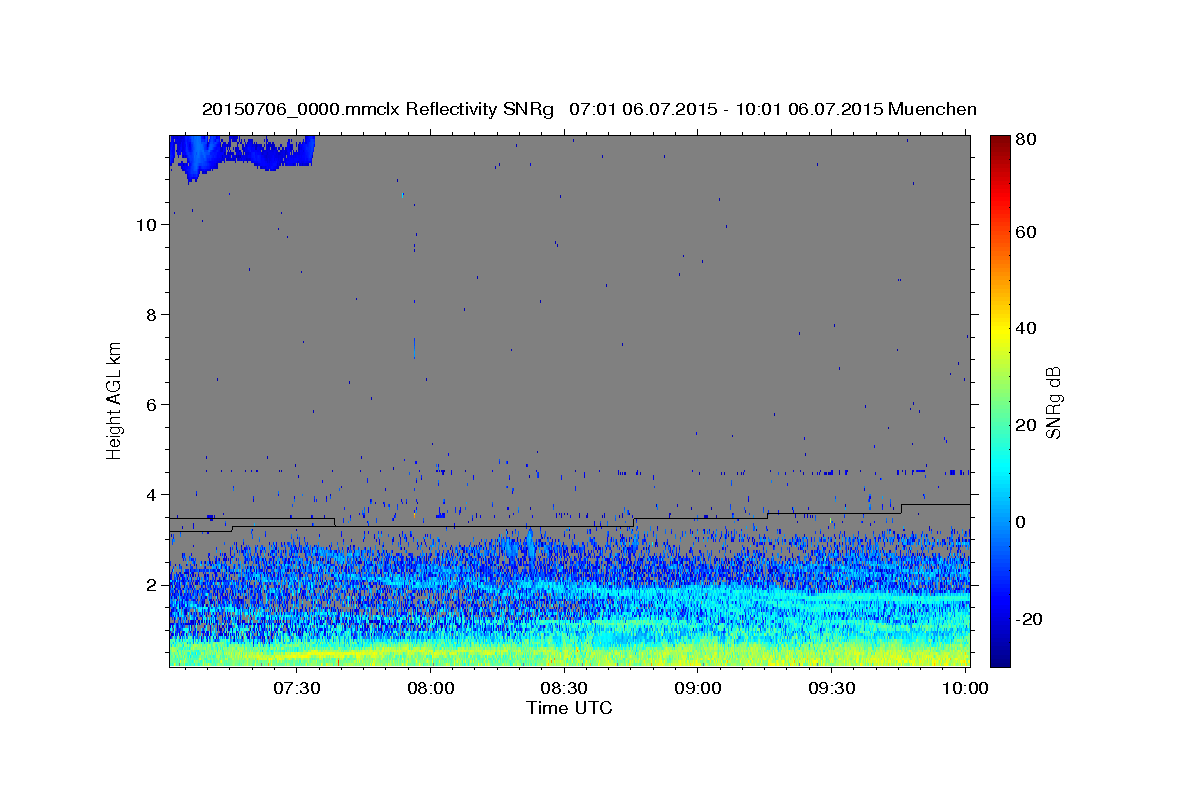Click the 10:00 time tick label
Screen dimensions: 1200x800
965,688
